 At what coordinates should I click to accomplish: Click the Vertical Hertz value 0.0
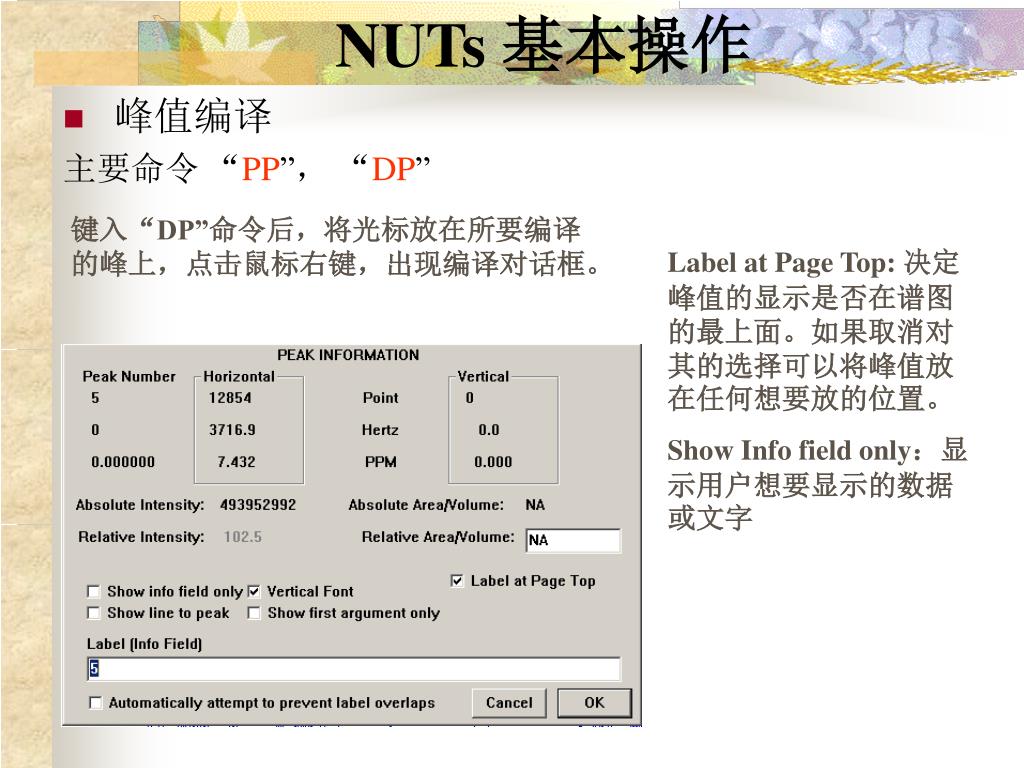(488, 430)
